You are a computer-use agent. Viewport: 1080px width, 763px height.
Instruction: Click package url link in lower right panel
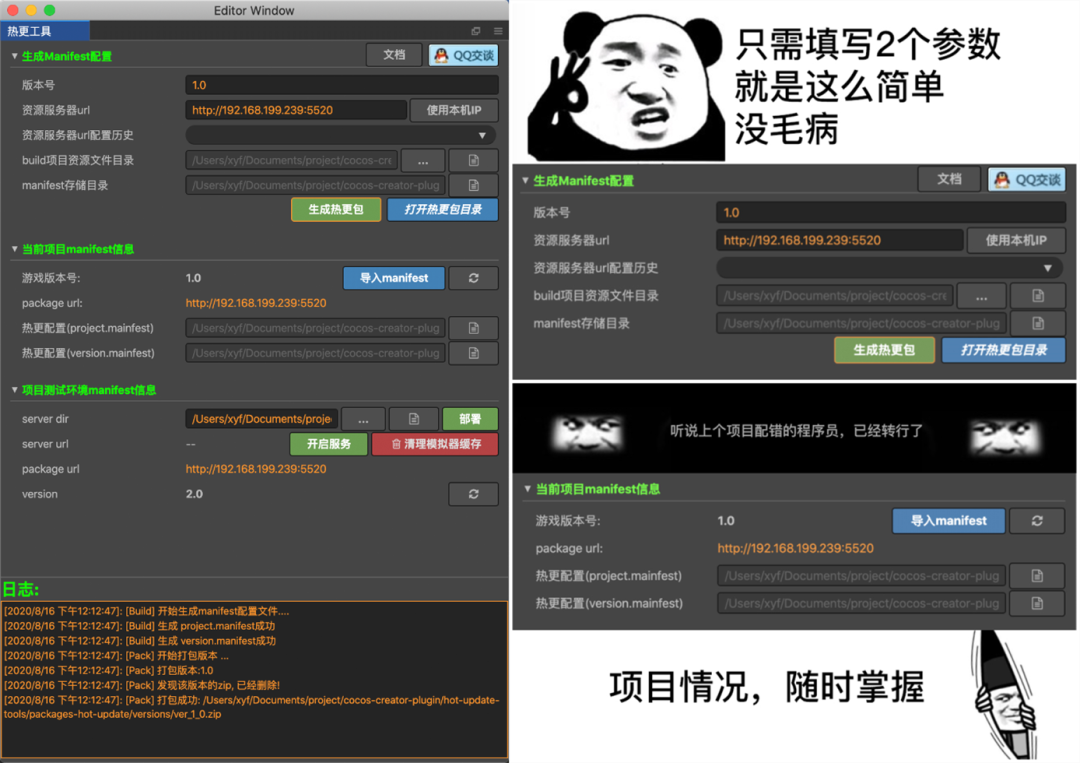pyautogui.click(x=796, y=548)
